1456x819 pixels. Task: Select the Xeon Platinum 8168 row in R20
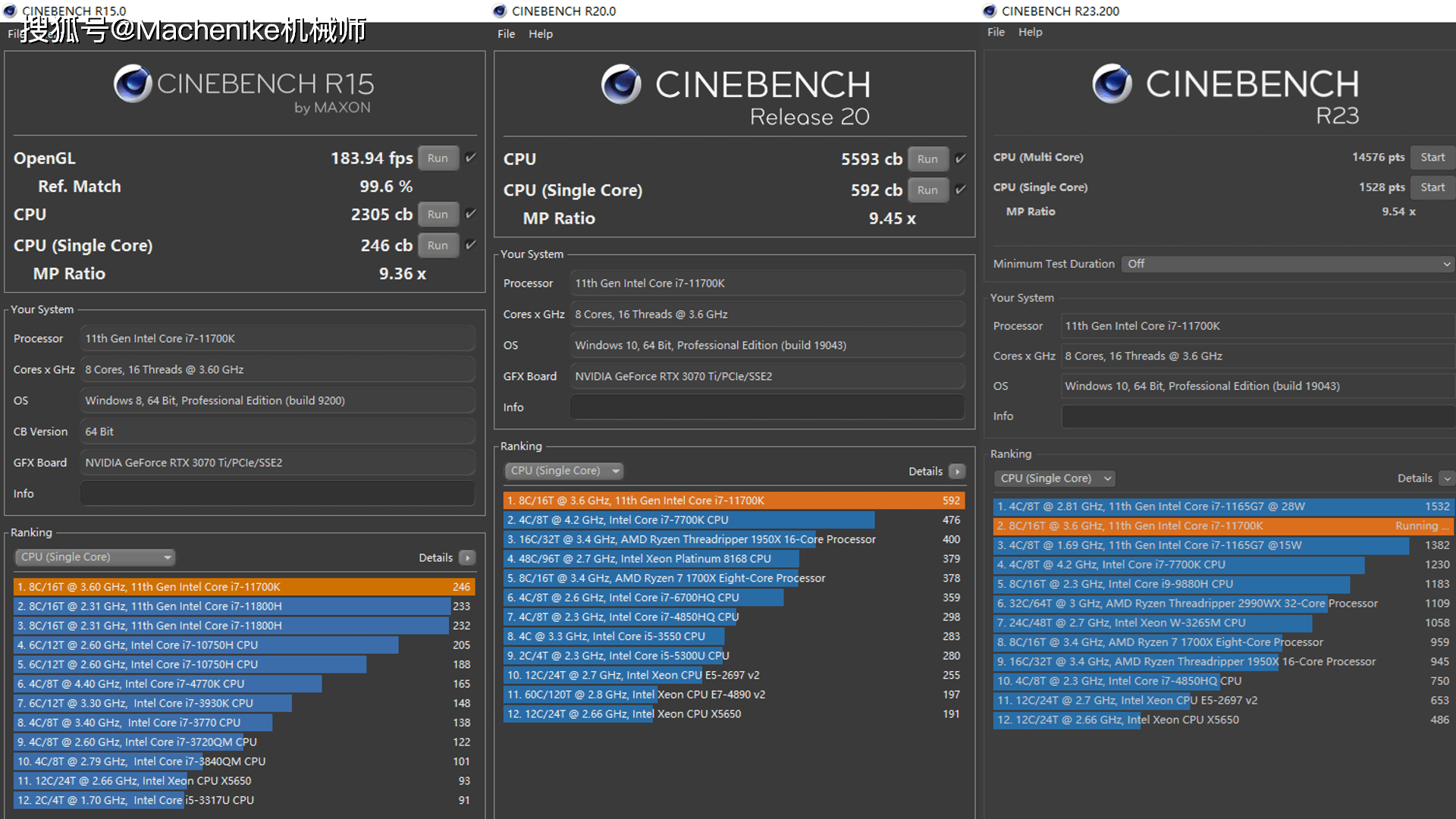pos(734,559)
